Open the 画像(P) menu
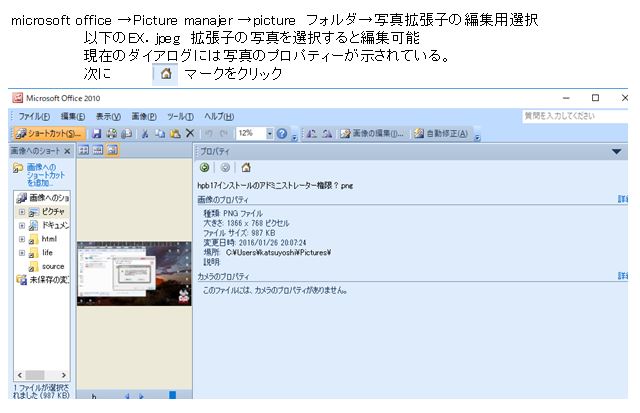 (x=144, y=116)
